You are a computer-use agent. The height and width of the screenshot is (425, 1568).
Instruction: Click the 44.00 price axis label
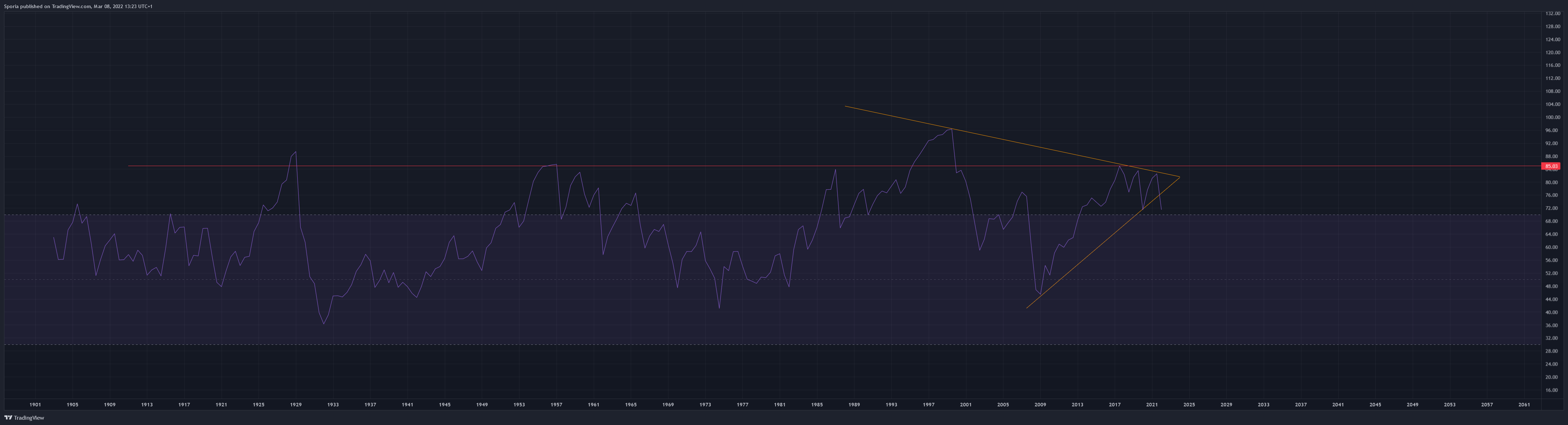coord(1551,300)
